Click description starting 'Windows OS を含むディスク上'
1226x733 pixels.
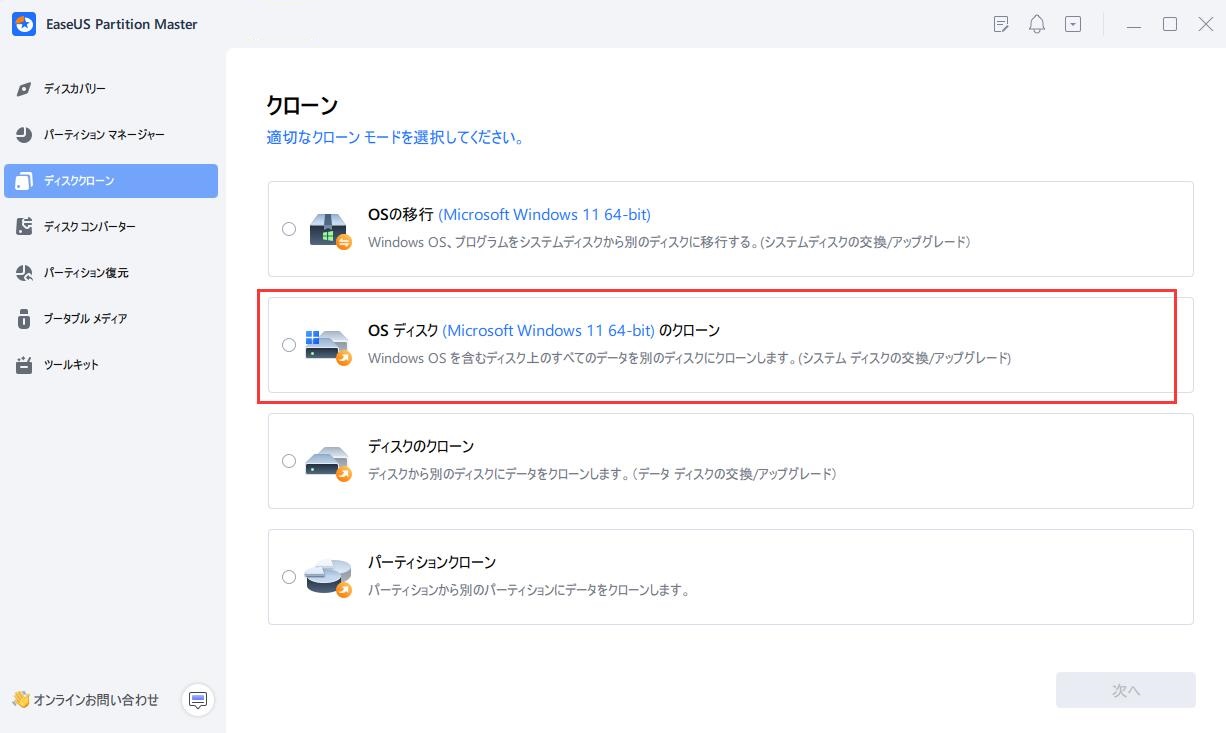click(x=690, y=358)
